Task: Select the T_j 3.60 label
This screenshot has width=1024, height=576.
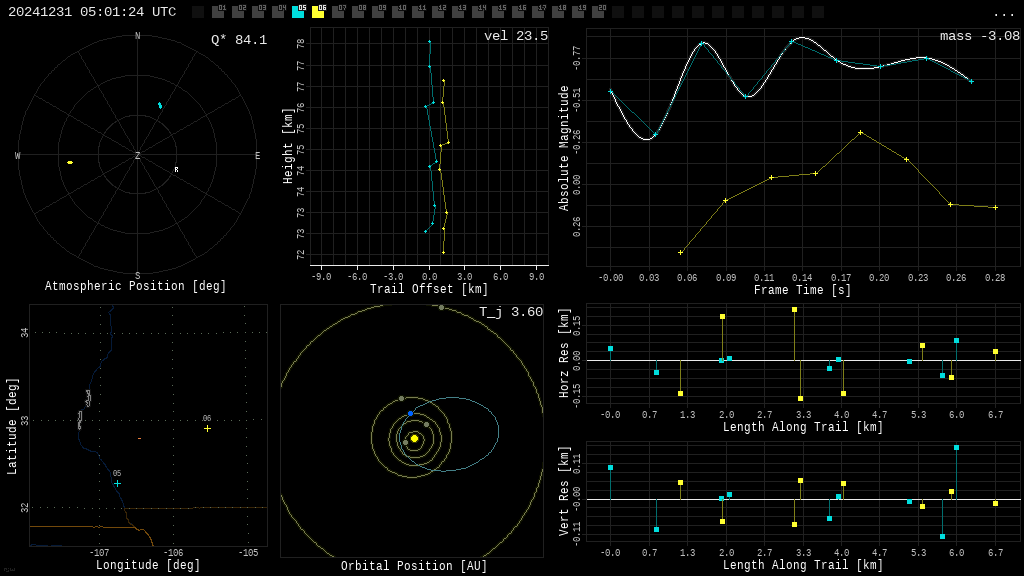Action: (510, 312)
